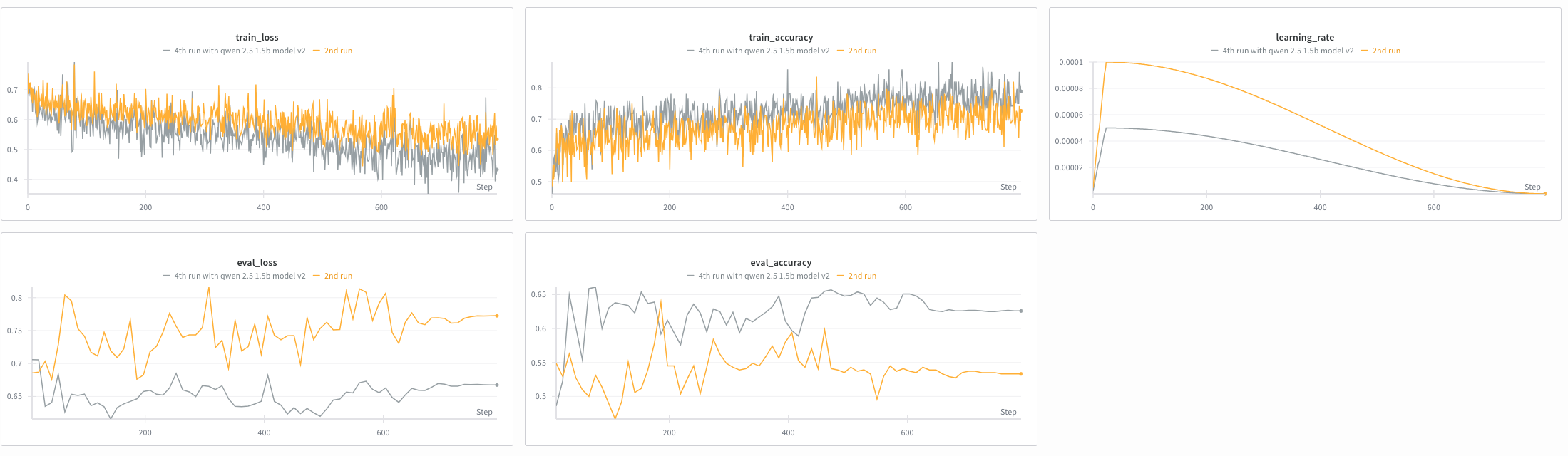Click the train_loss chart title
1568x456 pixels.
click(x=257, y=38)
